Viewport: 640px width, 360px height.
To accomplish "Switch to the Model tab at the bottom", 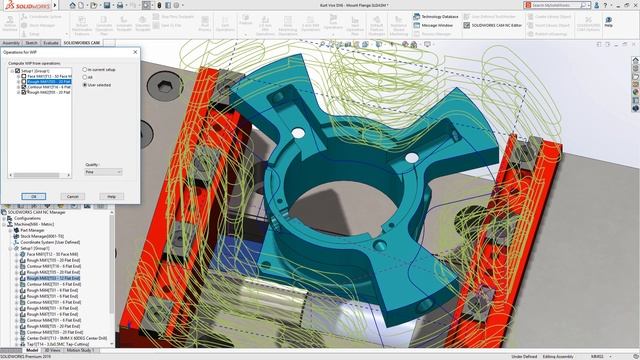I will click(32, 350).
